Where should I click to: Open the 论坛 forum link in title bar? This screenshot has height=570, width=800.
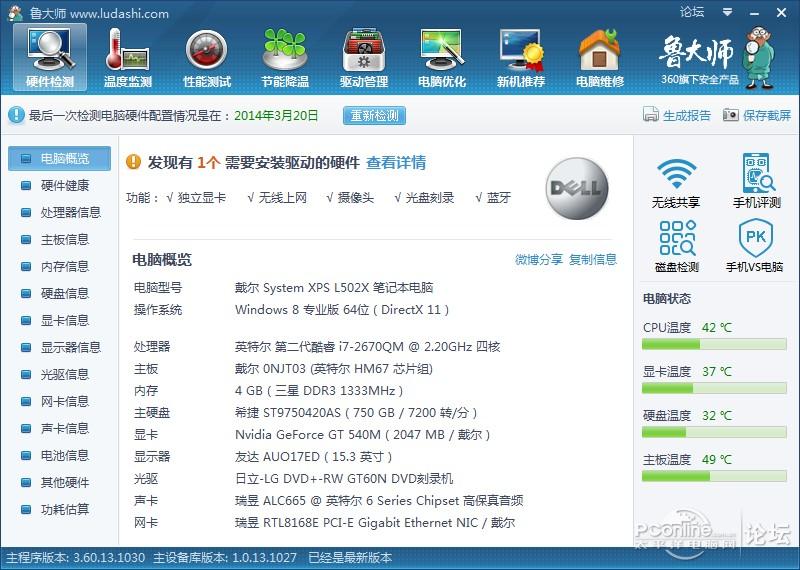tap(692, 12)
